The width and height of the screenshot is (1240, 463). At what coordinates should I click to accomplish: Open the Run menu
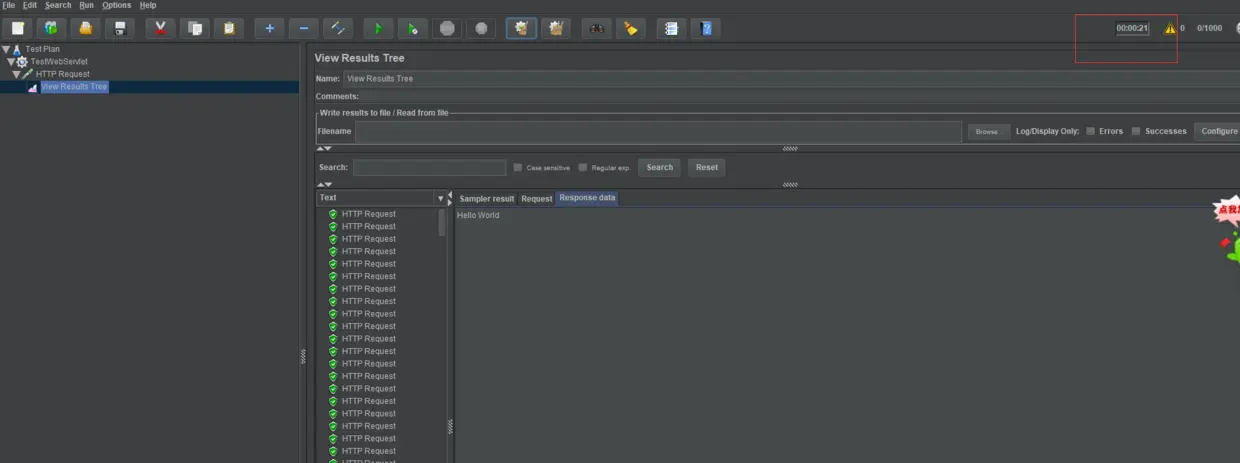[87, 5]
